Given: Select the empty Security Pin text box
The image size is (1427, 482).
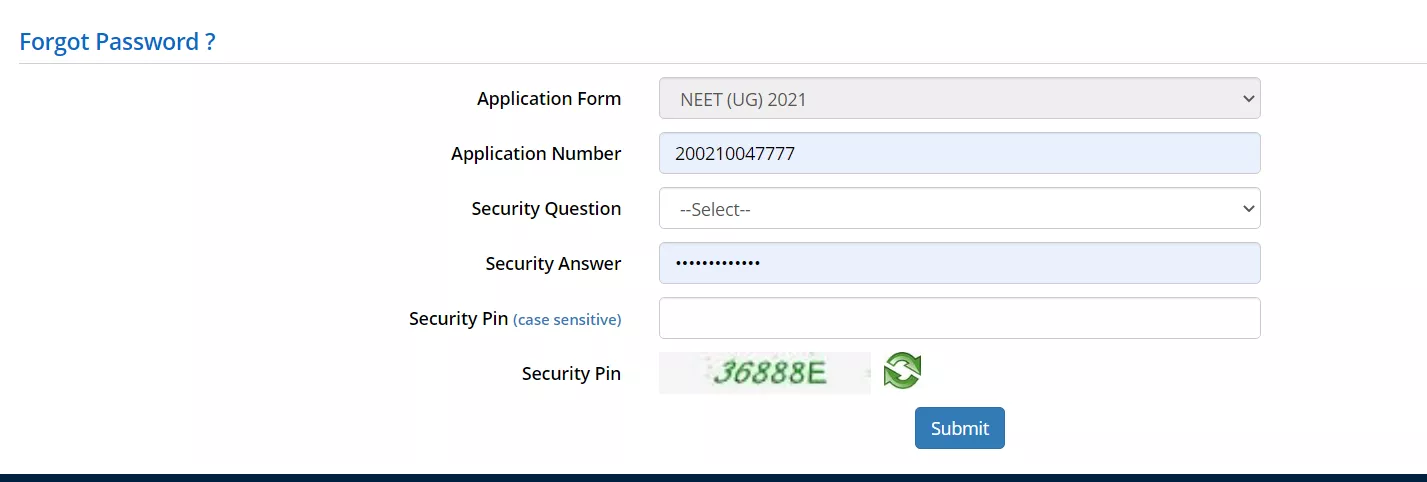Looking at the screenshot, I should 959,319.
